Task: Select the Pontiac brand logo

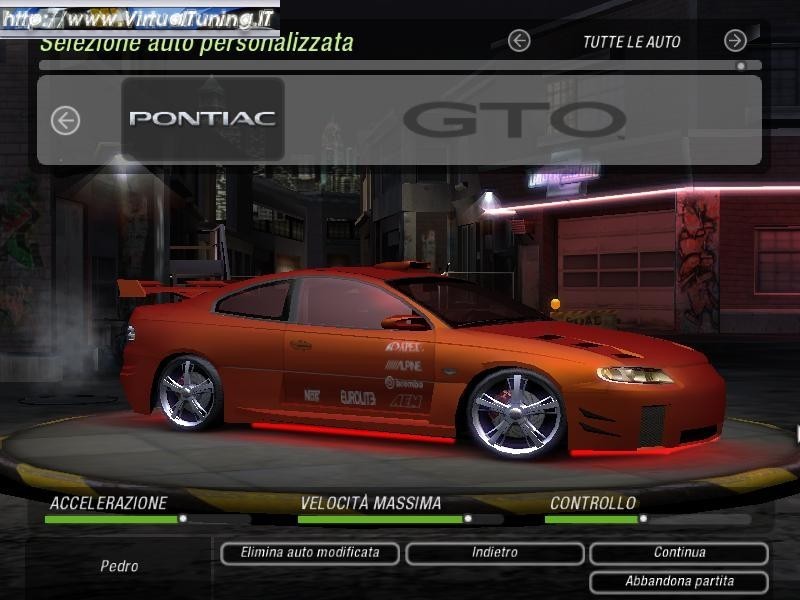Action: coord(203,119)
